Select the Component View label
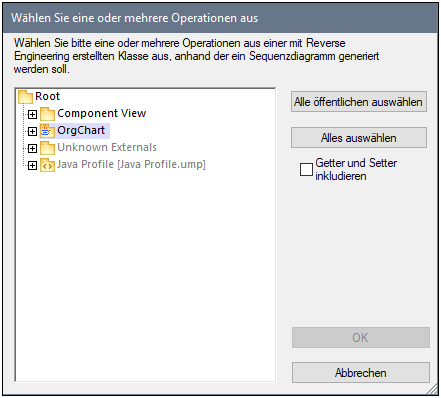This screenshot has height=398, width=441. coord(102,113)
